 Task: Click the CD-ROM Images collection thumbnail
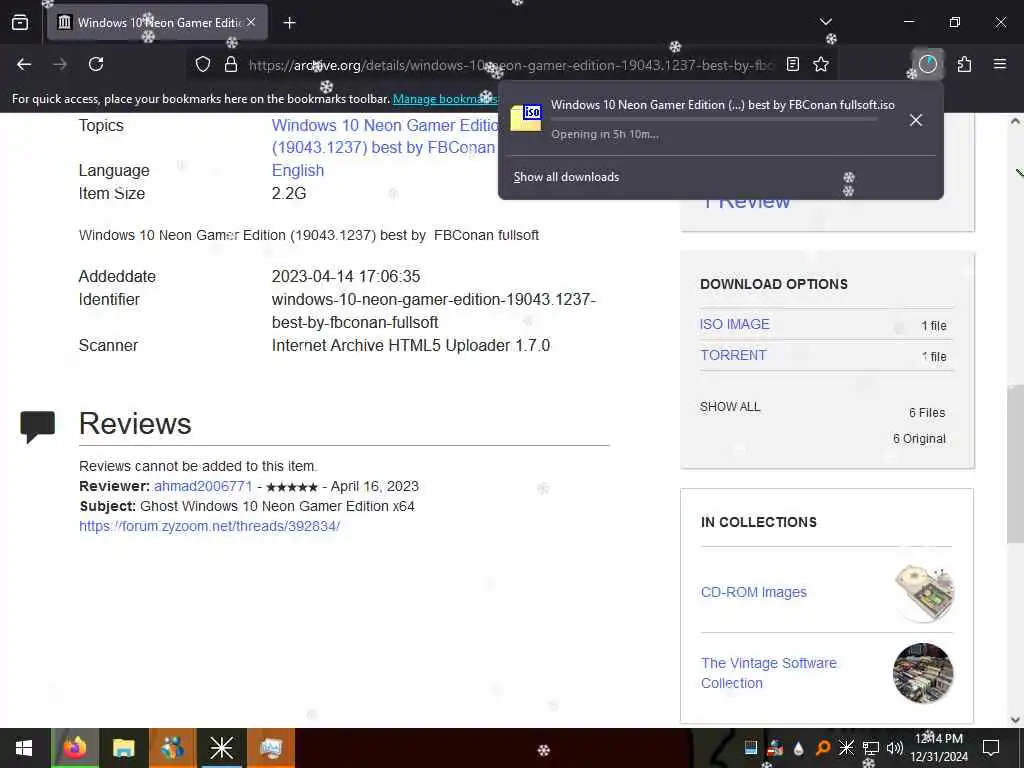(x=924, y=592)
